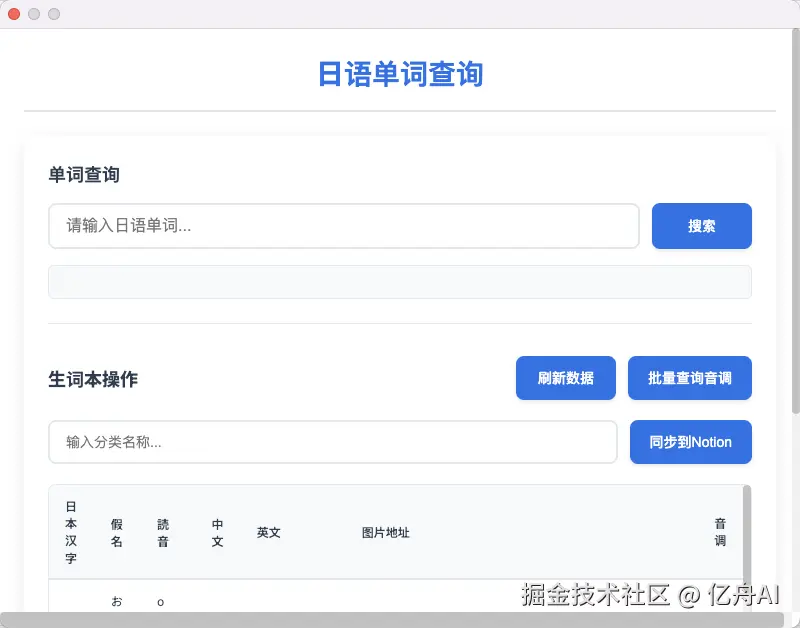Click the 読音 column header

163,533
